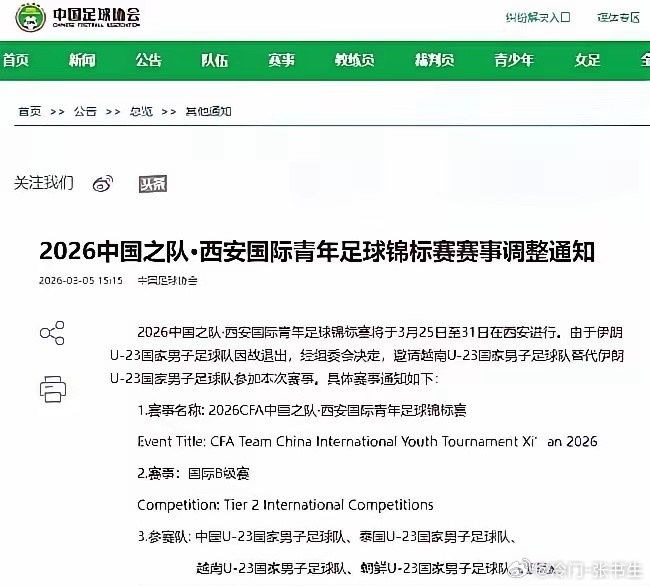650x586 pixels.
Task: Open the 女足 navigation menu item
Action: coord(587,61)
